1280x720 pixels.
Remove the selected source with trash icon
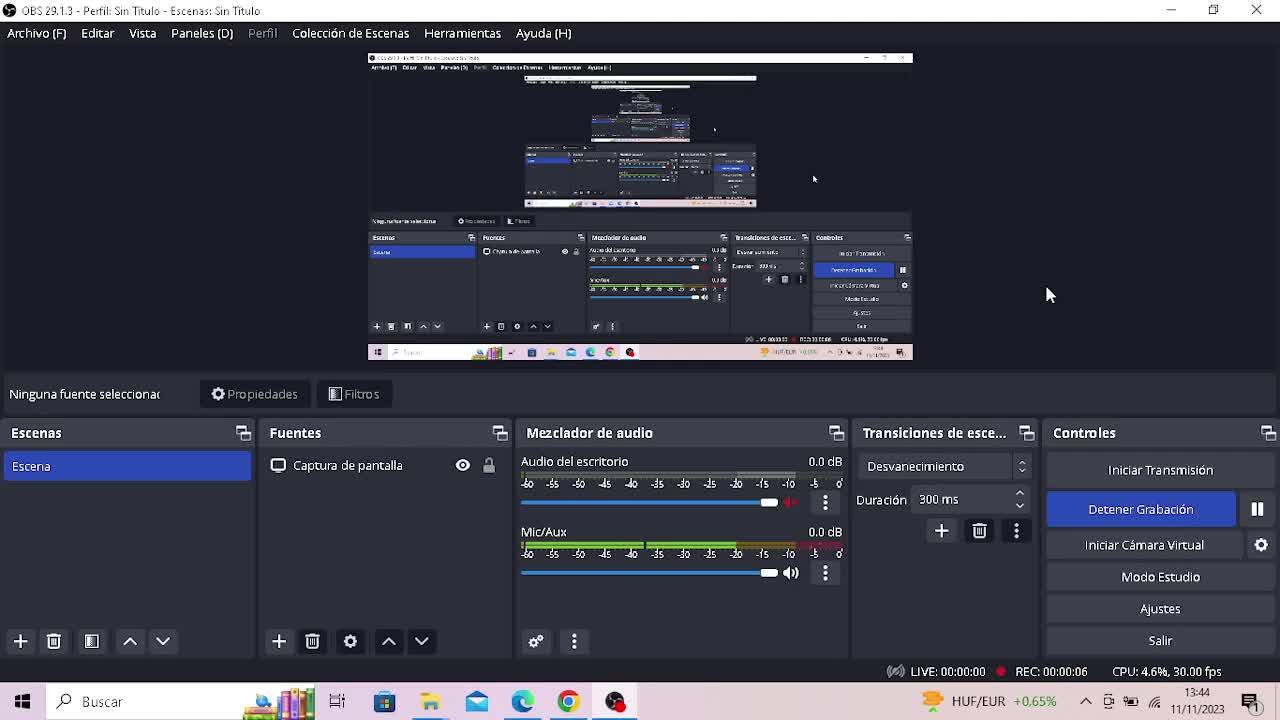pyautogui.click(x=312, y=641)
